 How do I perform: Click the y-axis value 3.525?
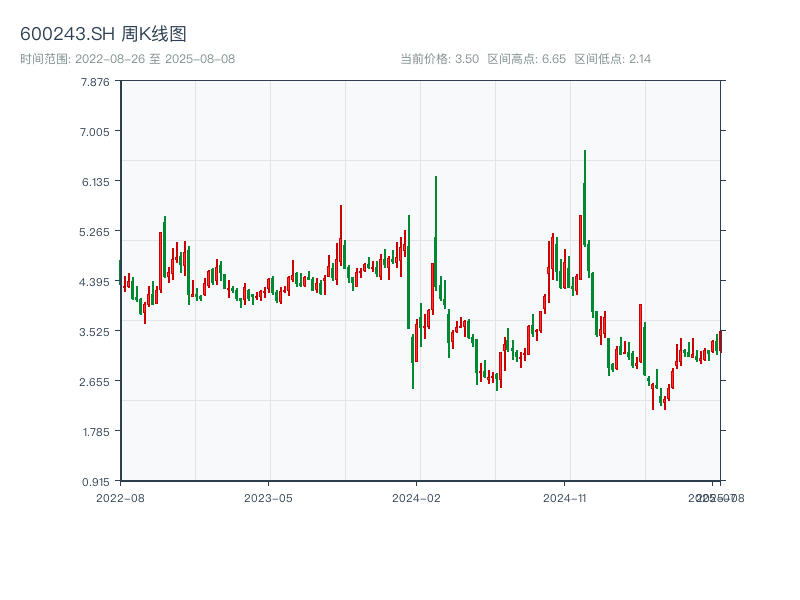pos(94,332)
